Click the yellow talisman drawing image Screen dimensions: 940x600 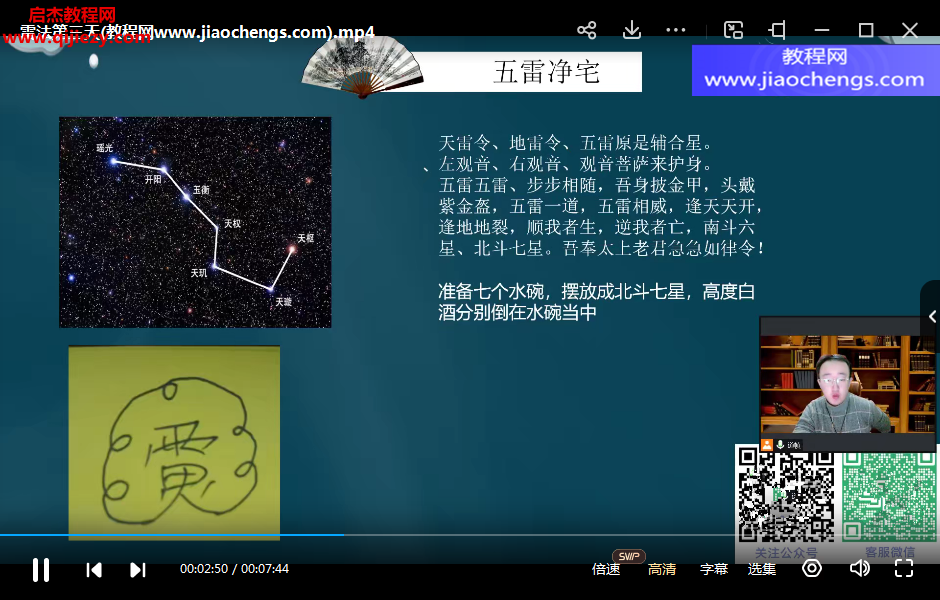(x=174, y=442)
